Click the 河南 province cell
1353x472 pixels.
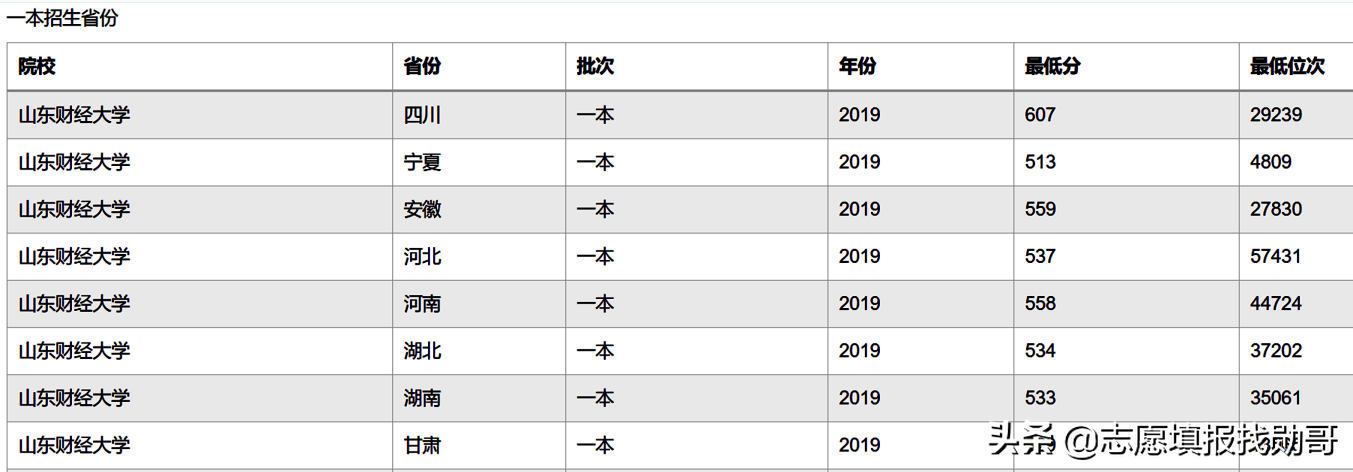[x=422, y=304]
